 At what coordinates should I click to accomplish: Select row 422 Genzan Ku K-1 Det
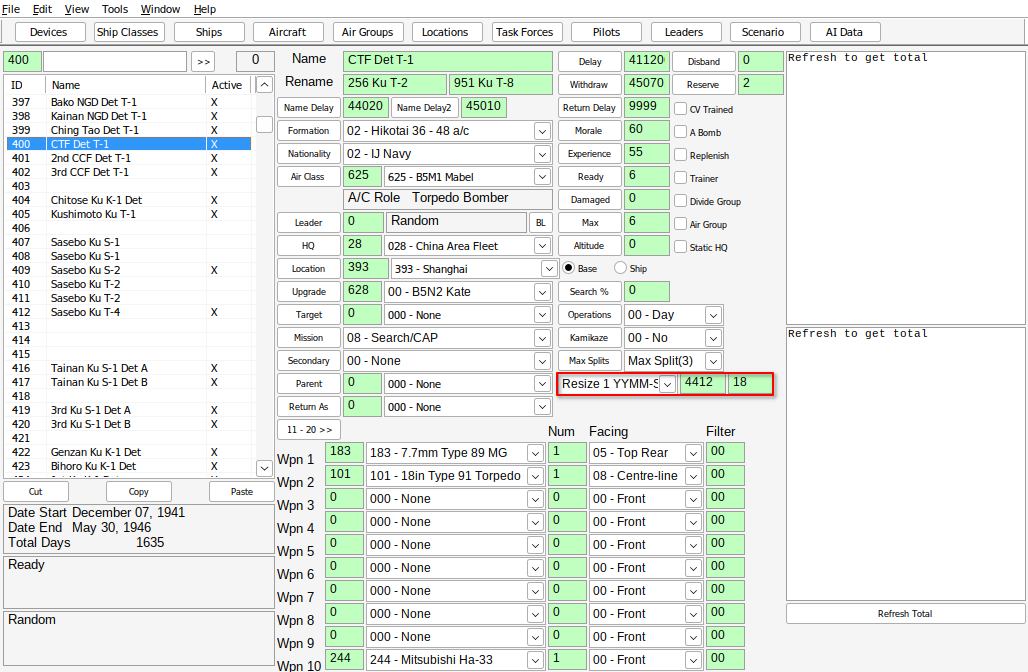tap(129, 452)
